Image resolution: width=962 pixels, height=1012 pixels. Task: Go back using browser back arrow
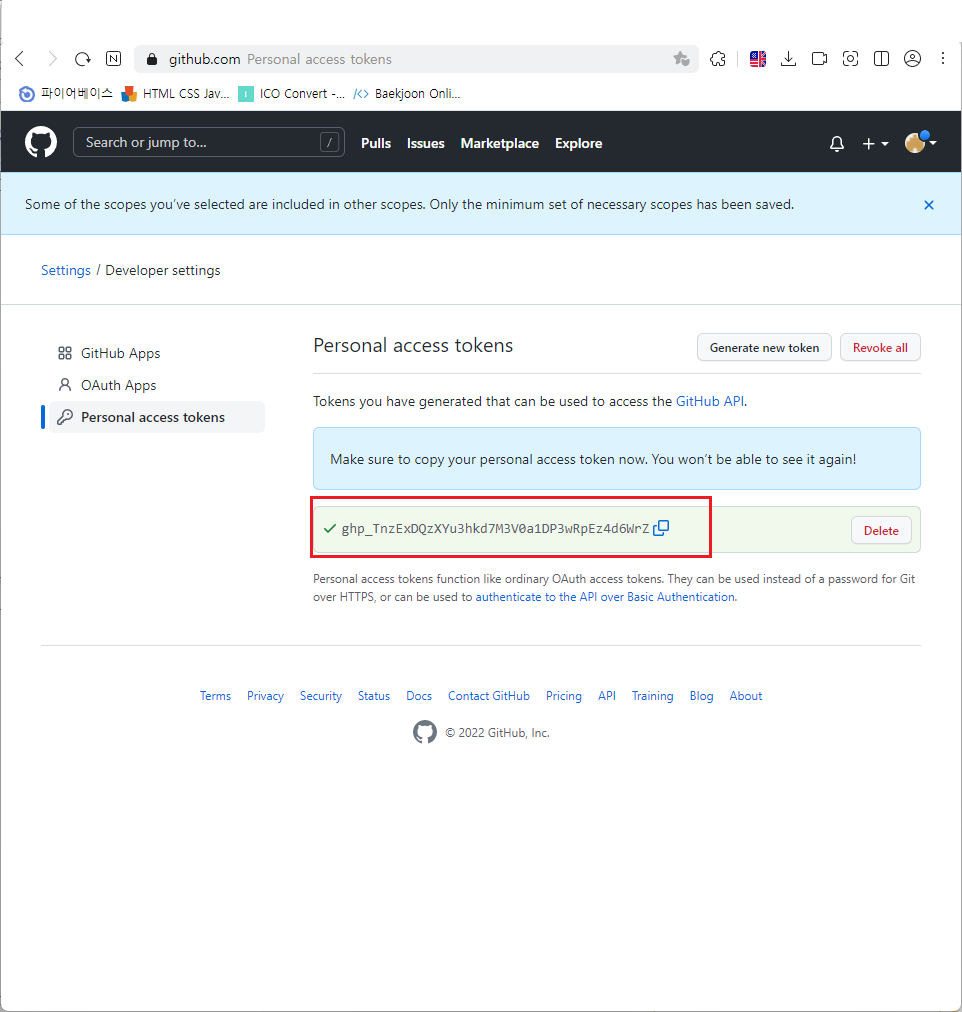[x=20, y=59]
